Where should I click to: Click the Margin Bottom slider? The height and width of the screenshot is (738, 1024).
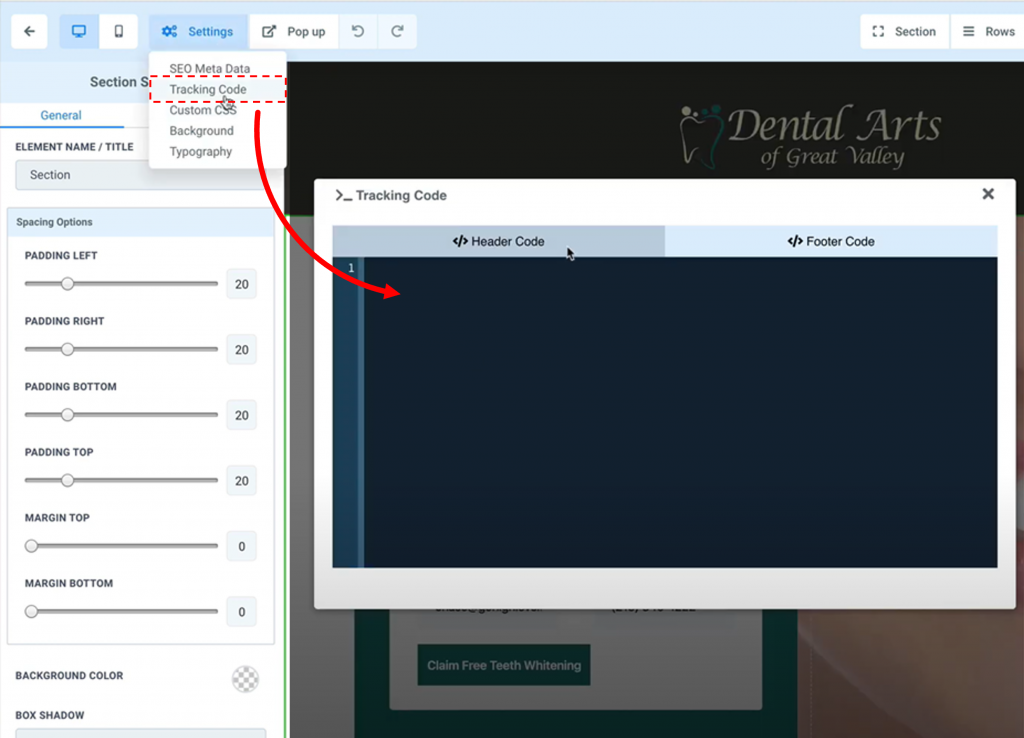(121, 611)
